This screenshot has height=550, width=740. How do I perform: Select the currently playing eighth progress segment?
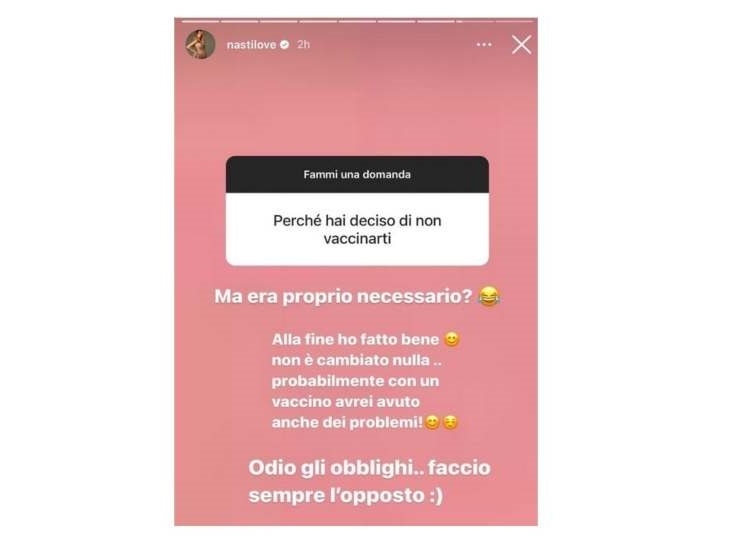tap(475, 21)
